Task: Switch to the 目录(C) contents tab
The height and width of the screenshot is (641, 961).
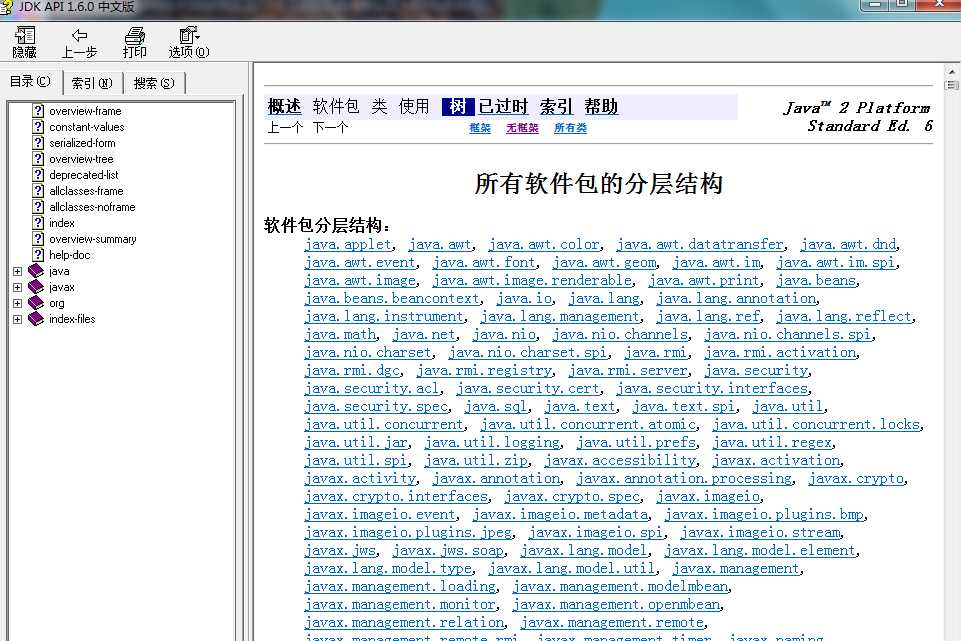Action: tap(30, 82)
